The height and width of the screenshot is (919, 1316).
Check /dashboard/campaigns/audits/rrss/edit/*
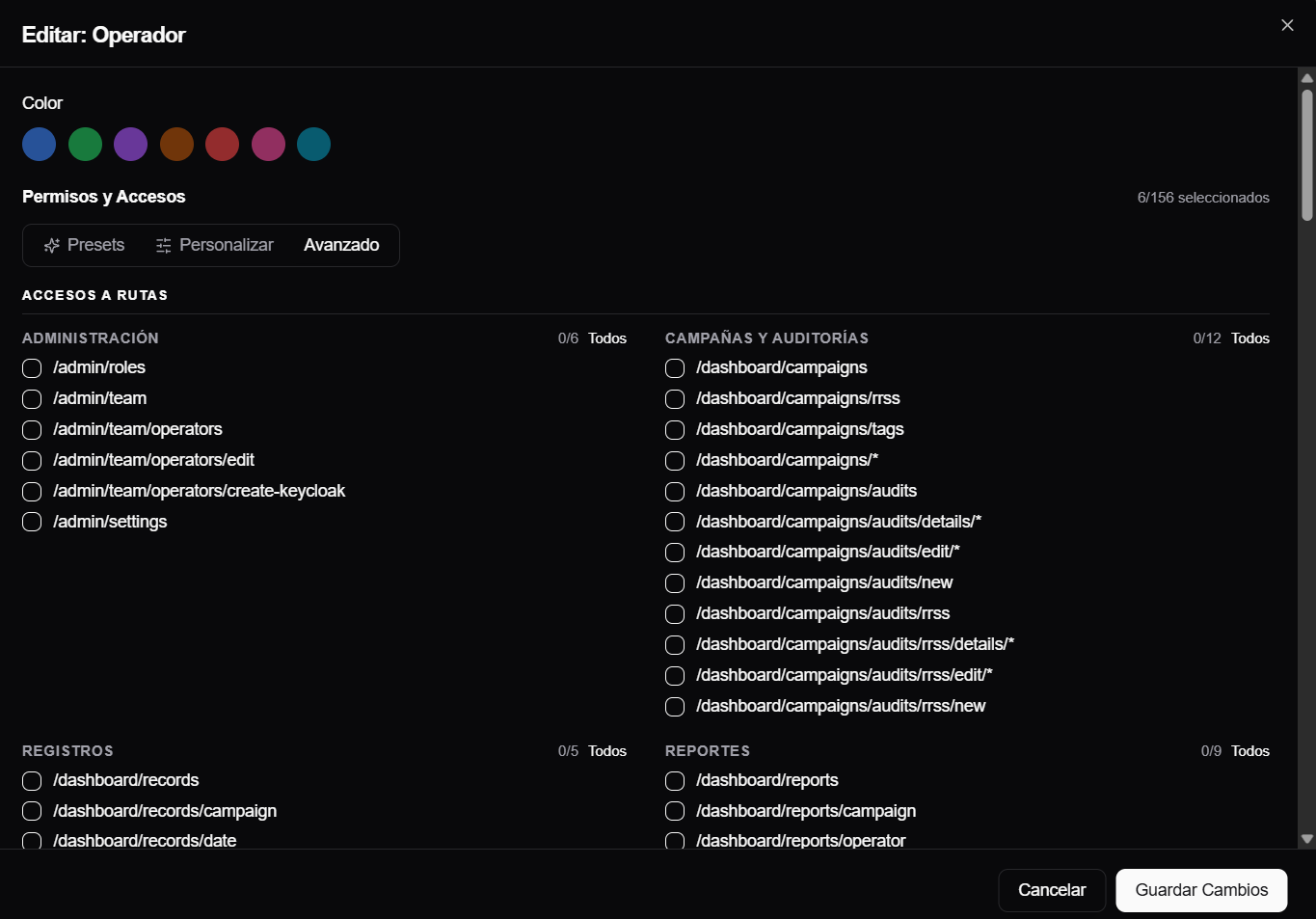pyautogui.click(x=675, y=676)
